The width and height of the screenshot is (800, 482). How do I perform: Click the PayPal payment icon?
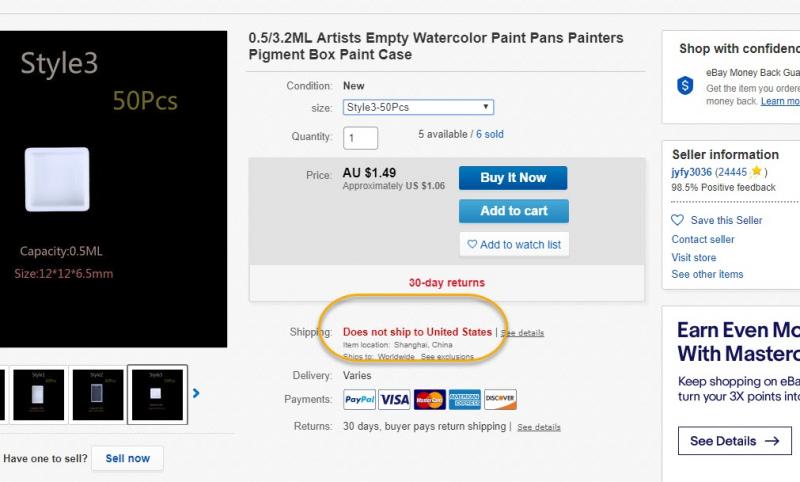pyautogui.click(x=360, y=399)
